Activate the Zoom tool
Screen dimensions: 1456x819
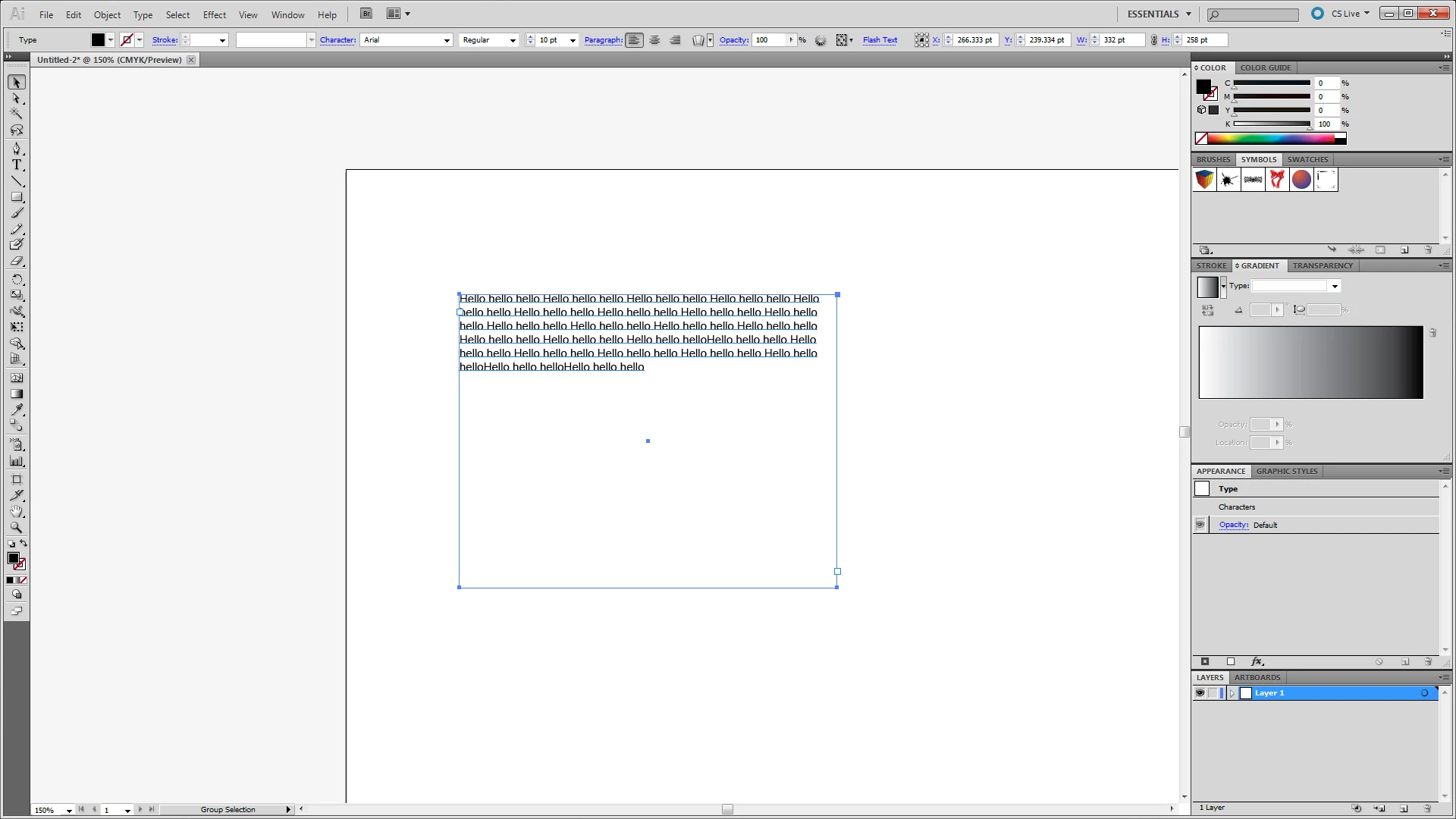[x=17, y=527]
